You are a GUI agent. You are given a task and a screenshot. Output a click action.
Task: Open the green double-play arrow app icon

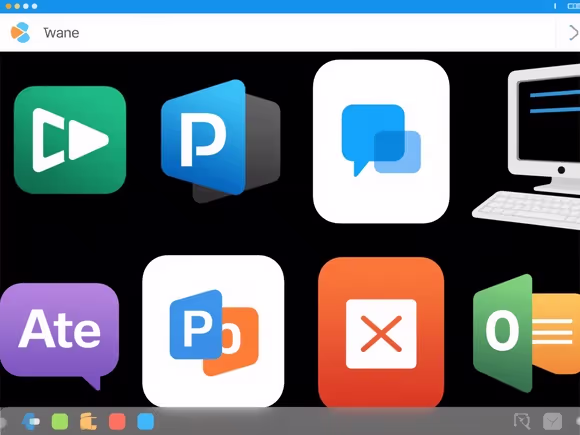click(x=70, y=140)
